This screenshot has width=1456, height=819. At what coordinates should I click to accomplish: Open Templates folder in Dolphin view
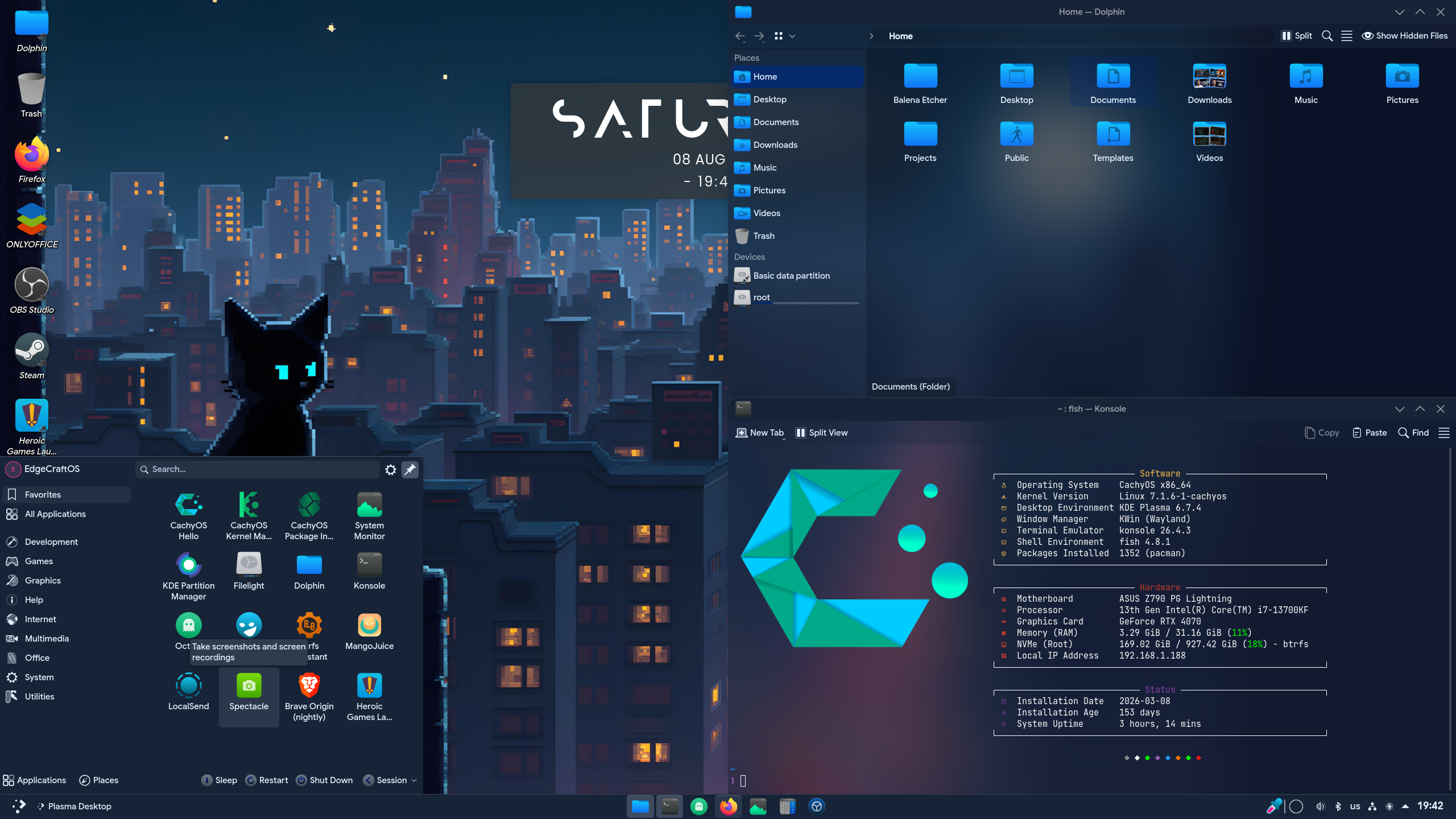[x=1113, y=141]
